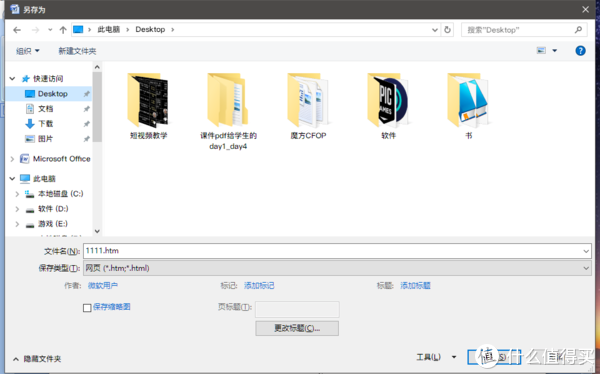
Task: Collapse the 快速访问 section
Action: point(12,78)
